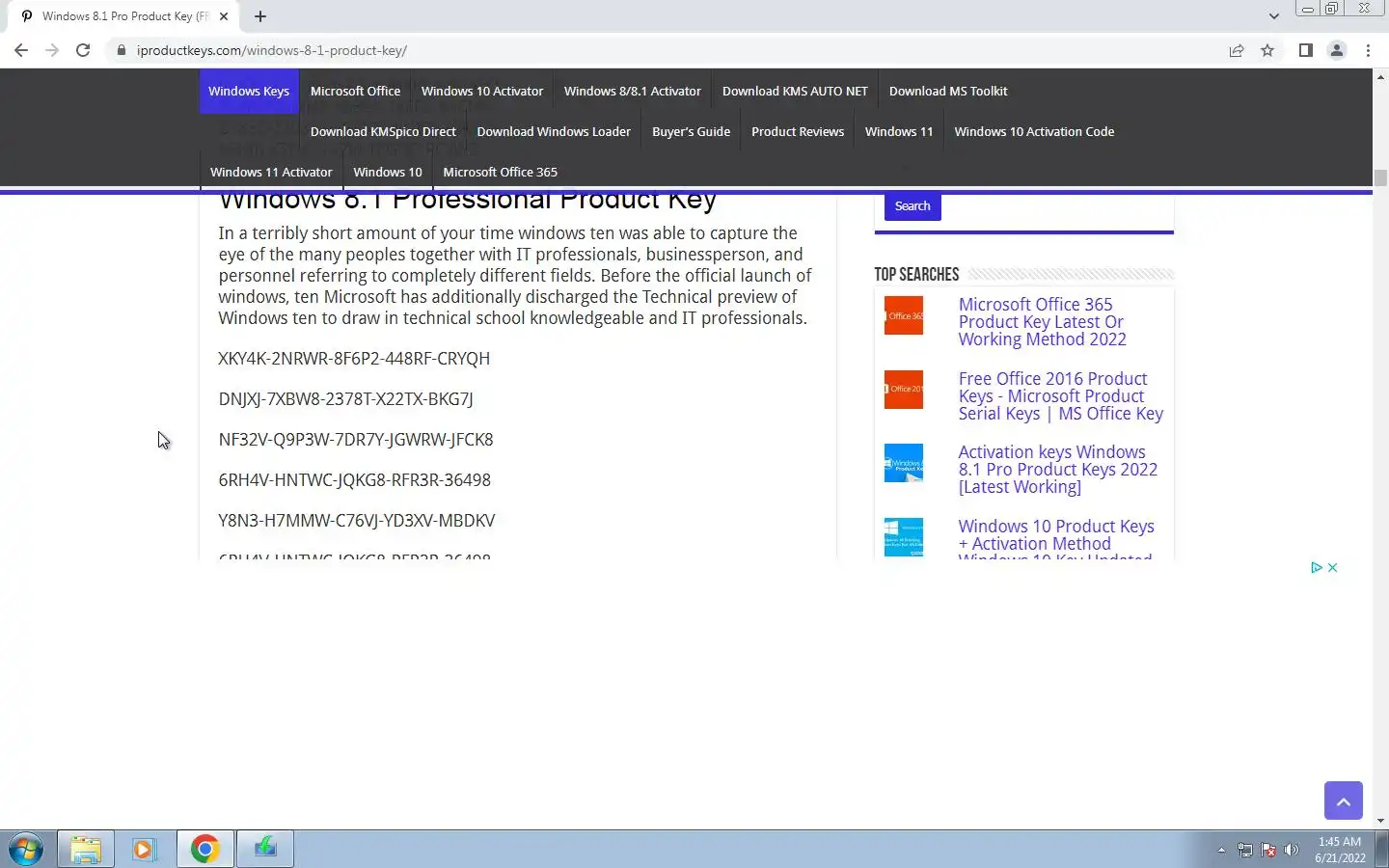
Task: Click product key DNJXJ-7XBW8-2378T-X22TX-BKG7J
Action: click(345, 399)
